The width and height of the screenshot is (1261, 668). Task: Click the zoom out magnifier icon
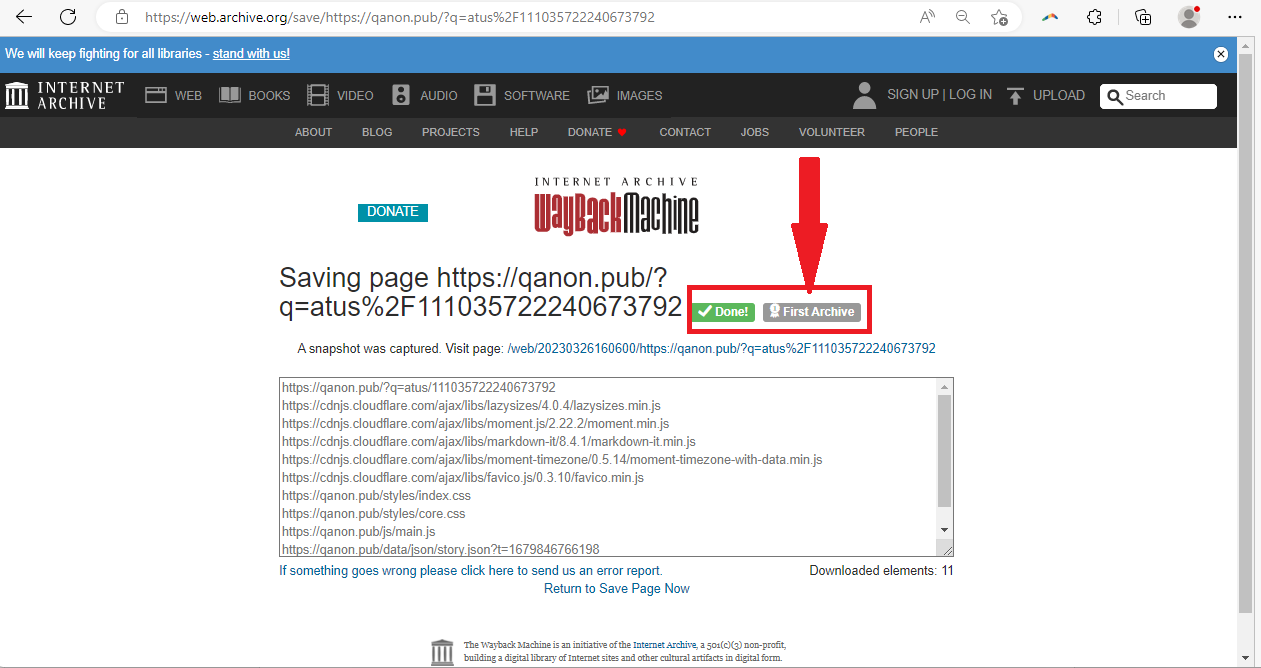963,17
